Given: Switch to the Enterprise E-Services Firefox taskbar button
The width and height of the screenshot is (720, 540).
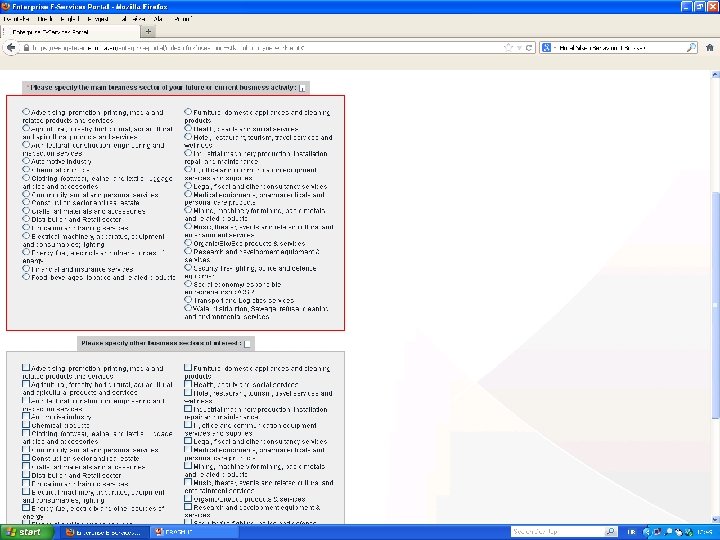Looking at the screenshot, I should tap(103, 532).
